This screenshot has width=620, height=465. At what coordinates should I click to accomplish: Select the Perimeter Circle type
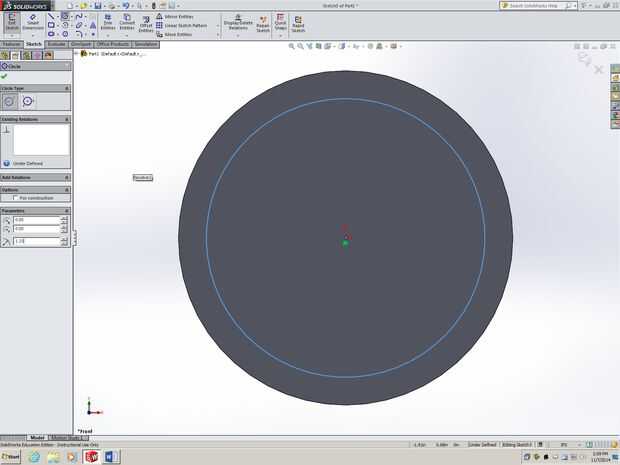pyautogui.click(x=27, y=102)
